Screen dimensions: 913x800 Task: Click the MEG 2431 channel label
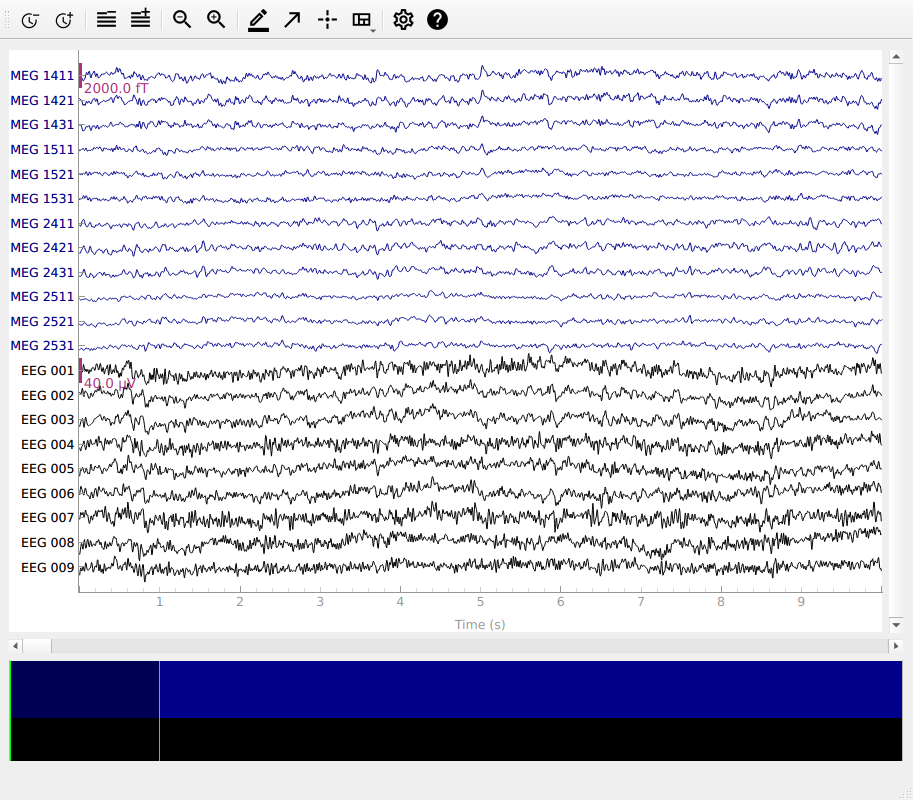(42, 273)
